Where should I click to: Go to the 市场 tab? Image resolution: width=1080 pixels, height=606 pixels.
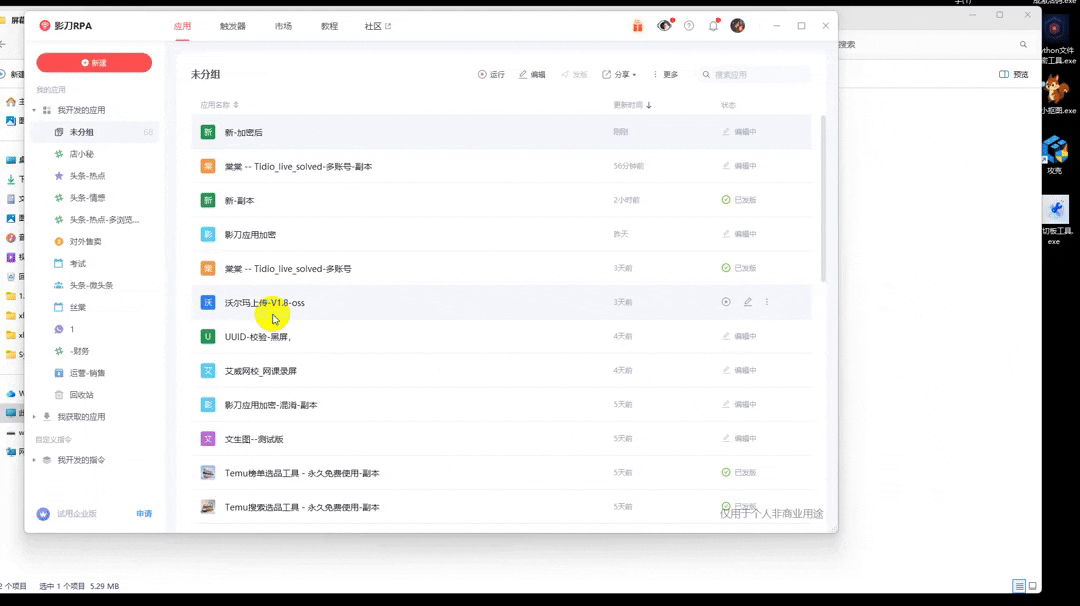[x=283, y=26]
